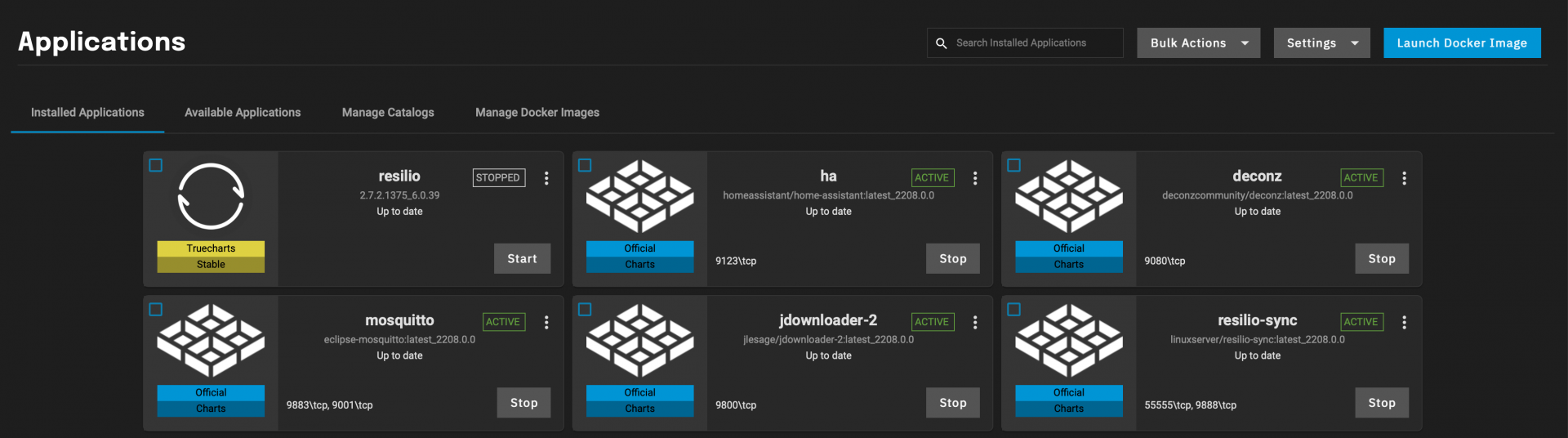Click eclipse-mosquitto:latest_2208.0.0 image text
This screenshot has width=1568, height=438.
coord(399,340)
